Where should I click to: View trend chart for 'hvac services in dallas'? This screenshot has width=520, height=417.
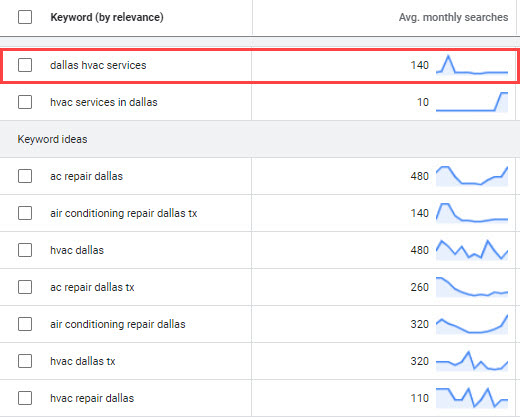click(472, 102)
